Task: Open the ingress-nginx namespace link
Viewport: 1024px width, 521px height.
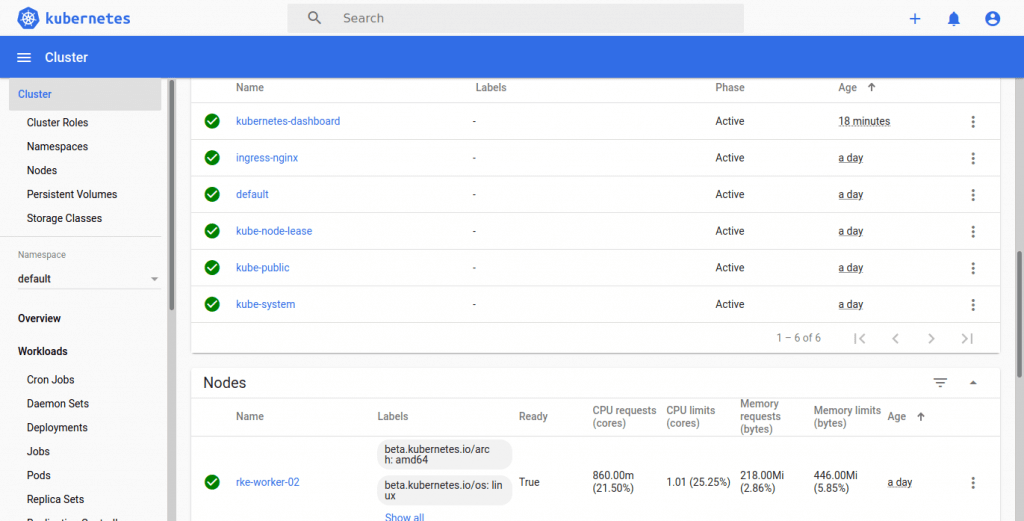Action: pyautogui.click(x=267, y=158)
